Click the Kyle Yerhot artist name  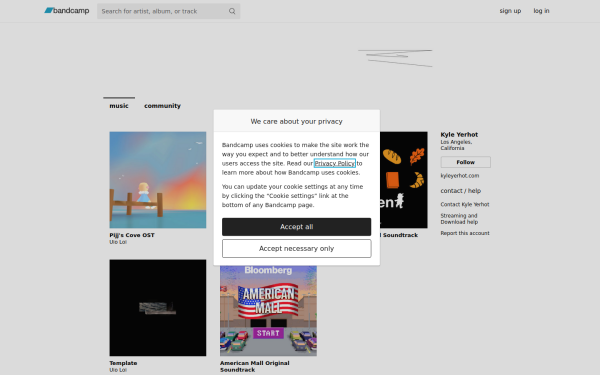tap(459, 134)
